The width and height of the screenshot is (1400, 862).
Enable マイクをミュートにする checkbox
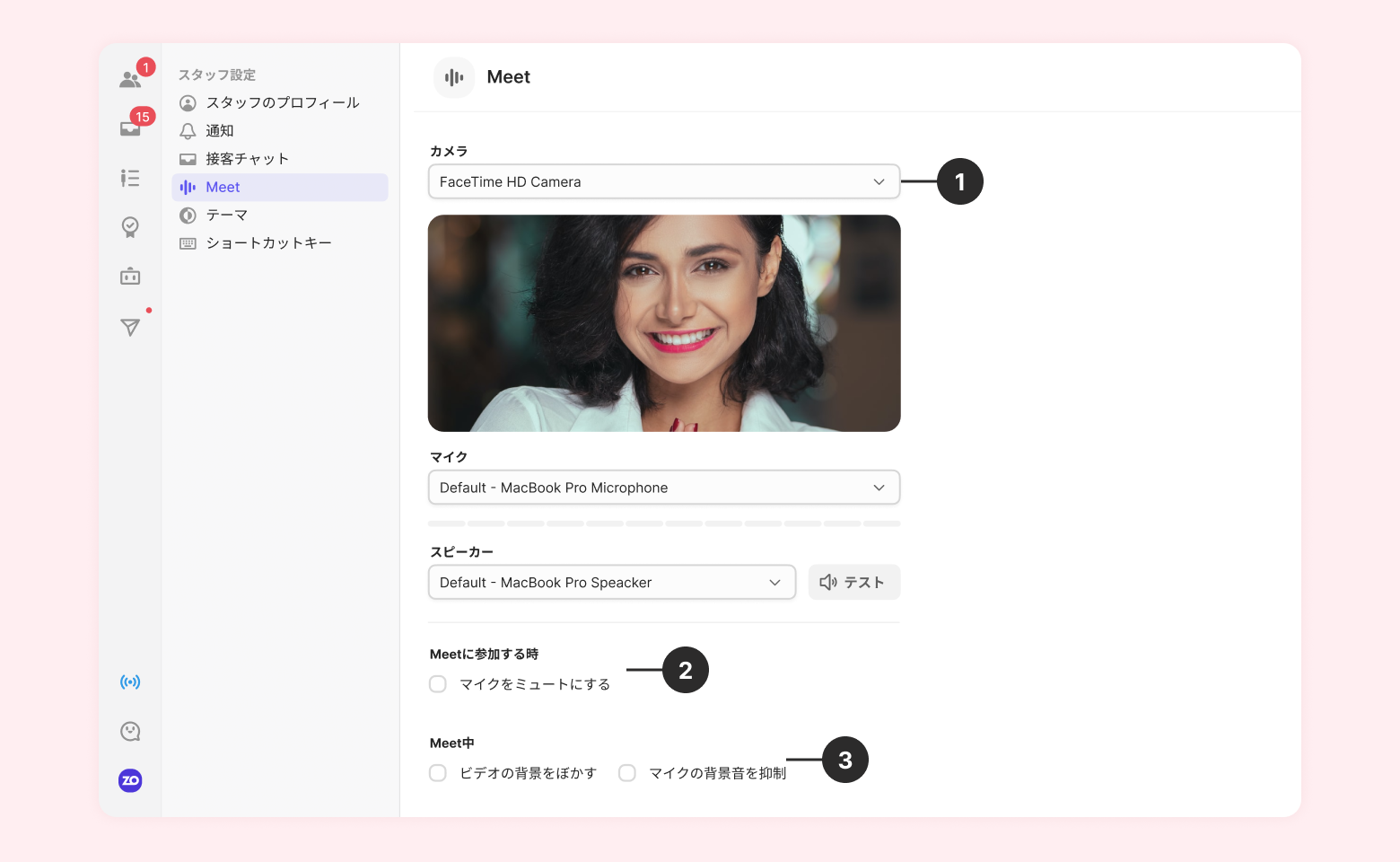[x=438, y=684]
